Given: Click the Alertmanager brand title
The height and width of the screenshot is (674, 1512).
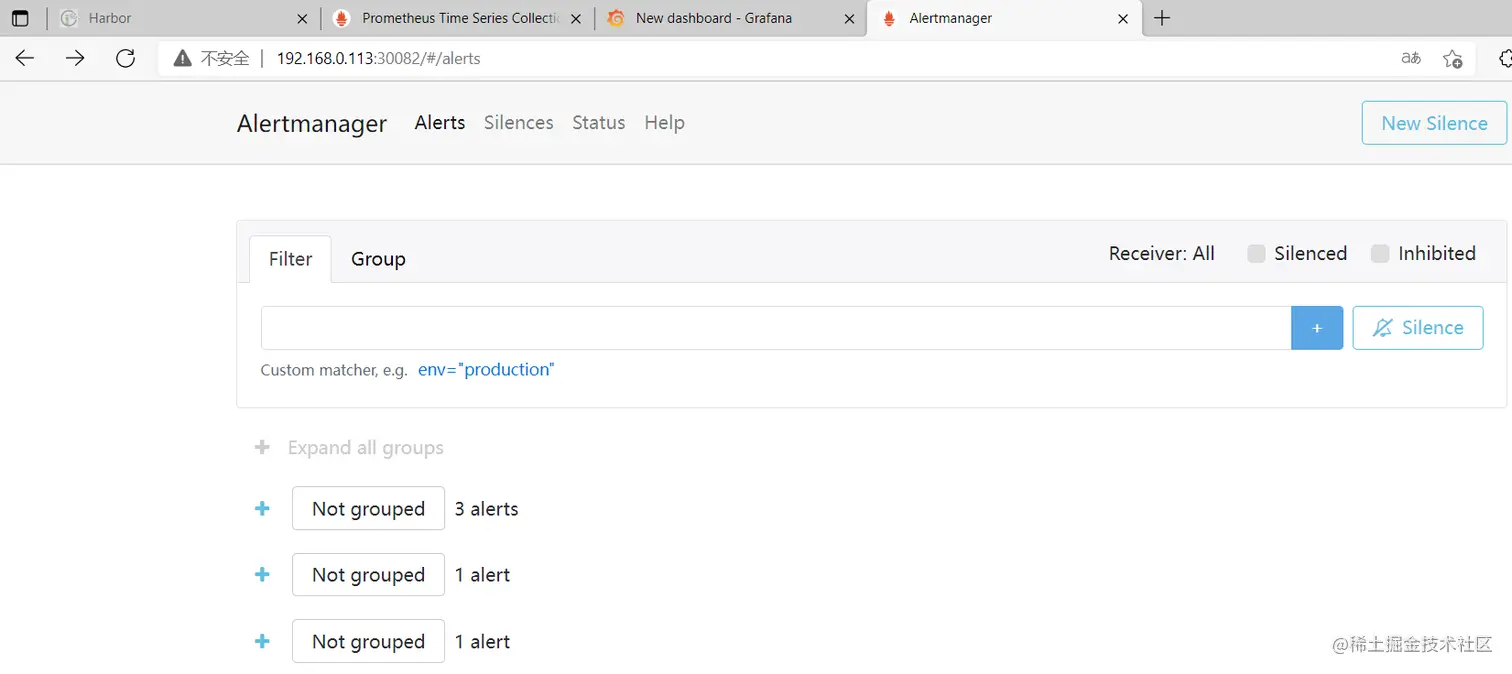Looking at the screenshot, I should coord(312,123).
